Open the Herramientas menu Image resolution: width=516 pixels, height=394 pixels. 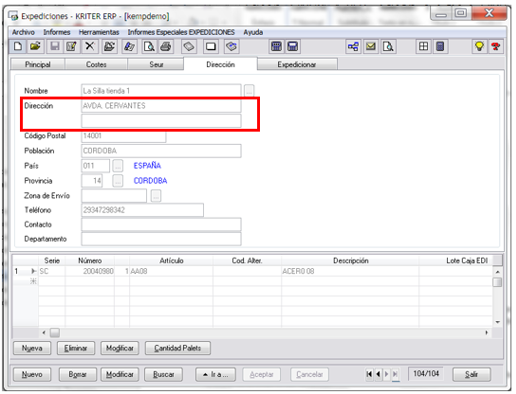(99, 32)
